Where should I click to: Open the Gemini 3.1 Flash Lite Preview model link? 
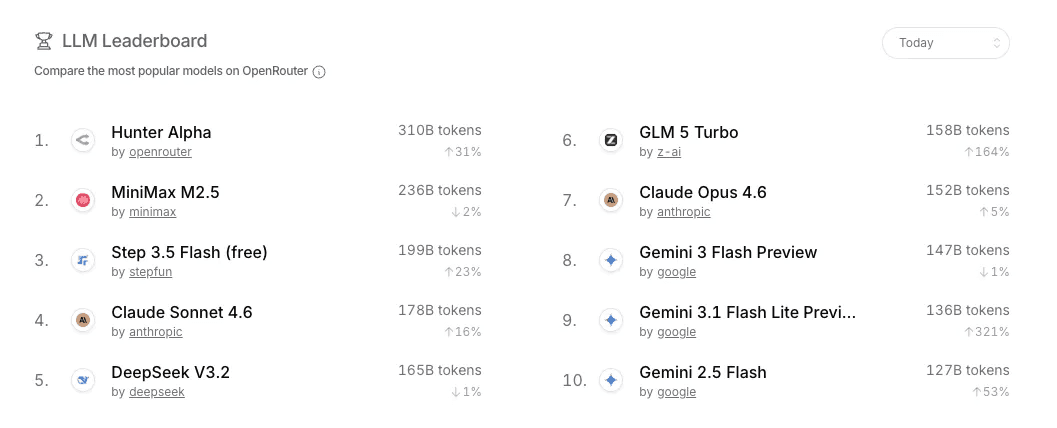tap(747, 312)
